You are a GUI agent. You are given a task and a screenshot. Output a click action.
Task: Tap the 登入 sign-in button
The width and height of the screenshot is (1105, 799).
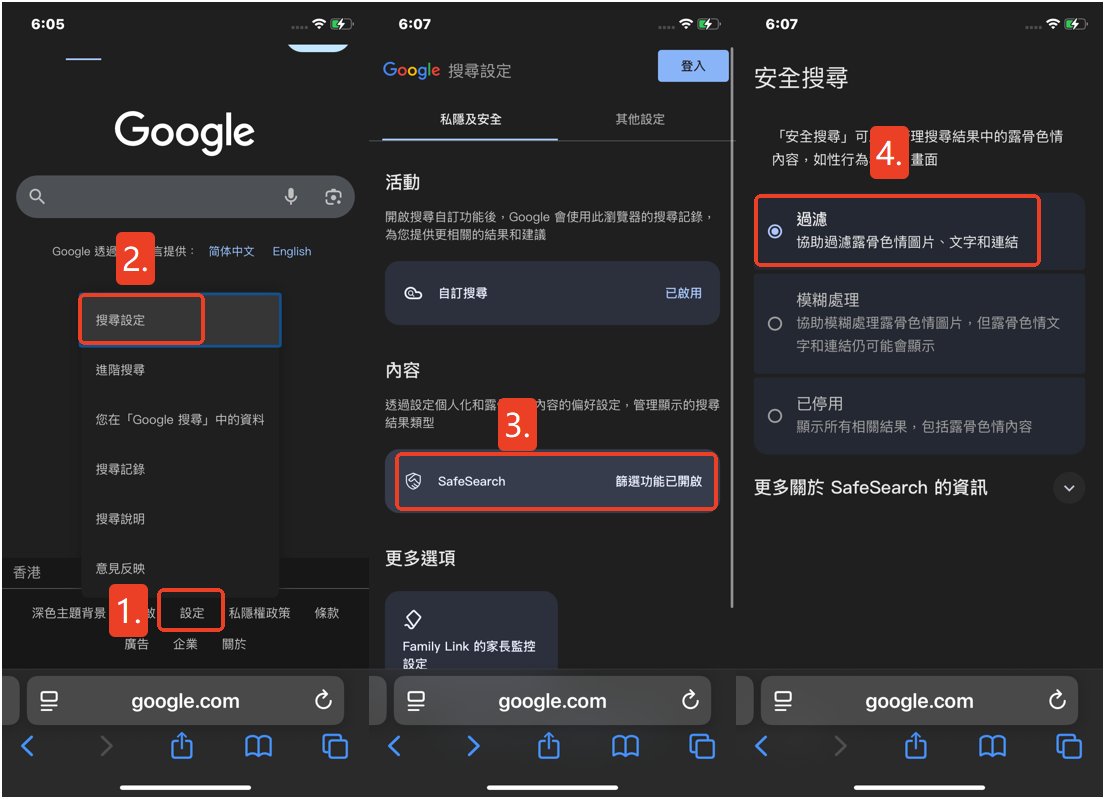coord(693,65)
